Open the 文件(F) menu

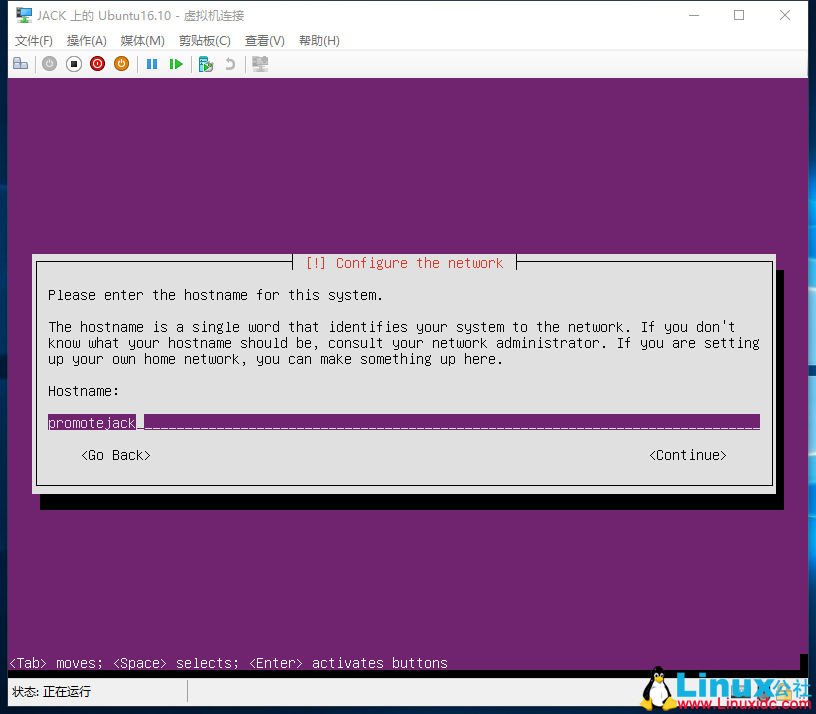33,40
